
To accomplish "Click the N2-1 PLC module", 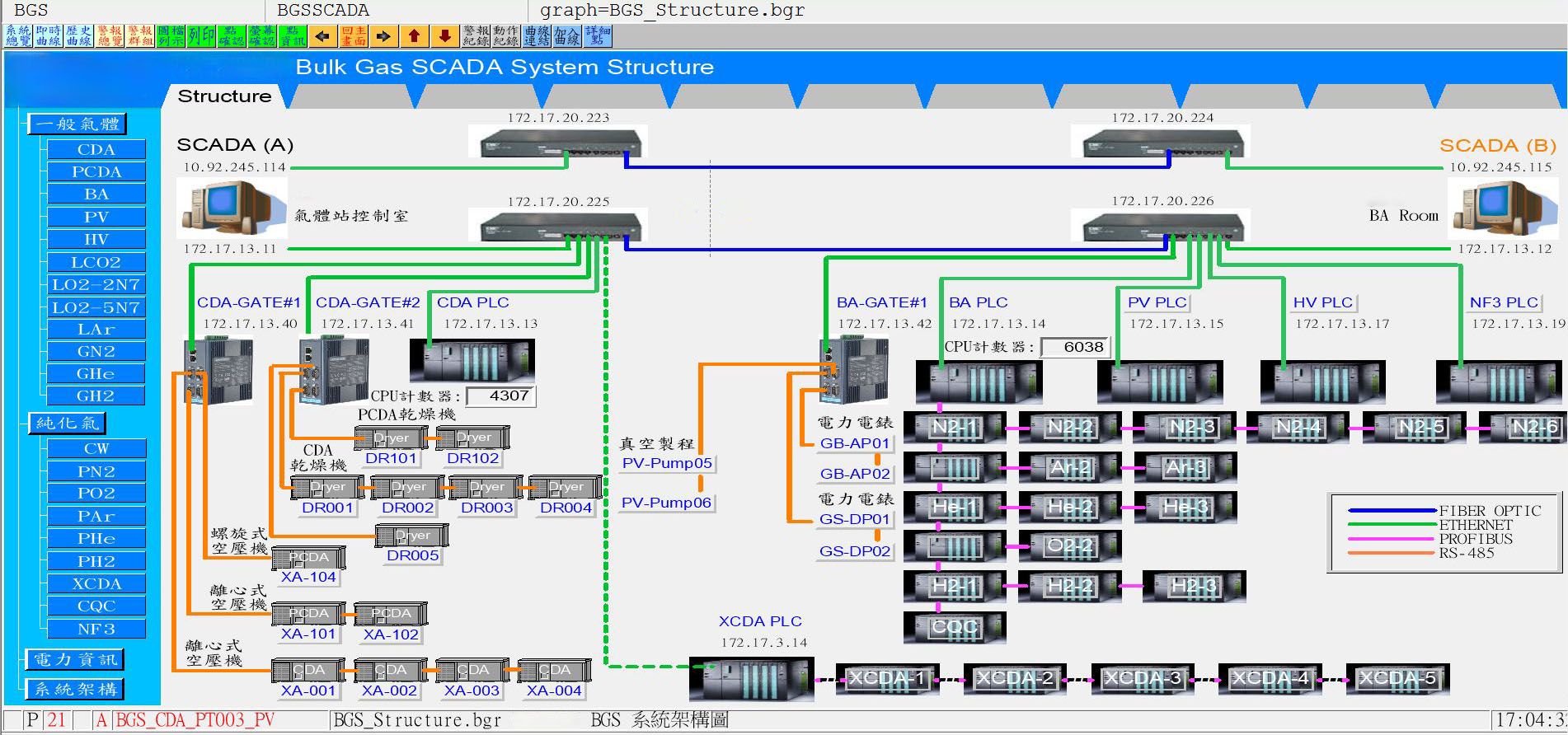I will tap(955, 427).
